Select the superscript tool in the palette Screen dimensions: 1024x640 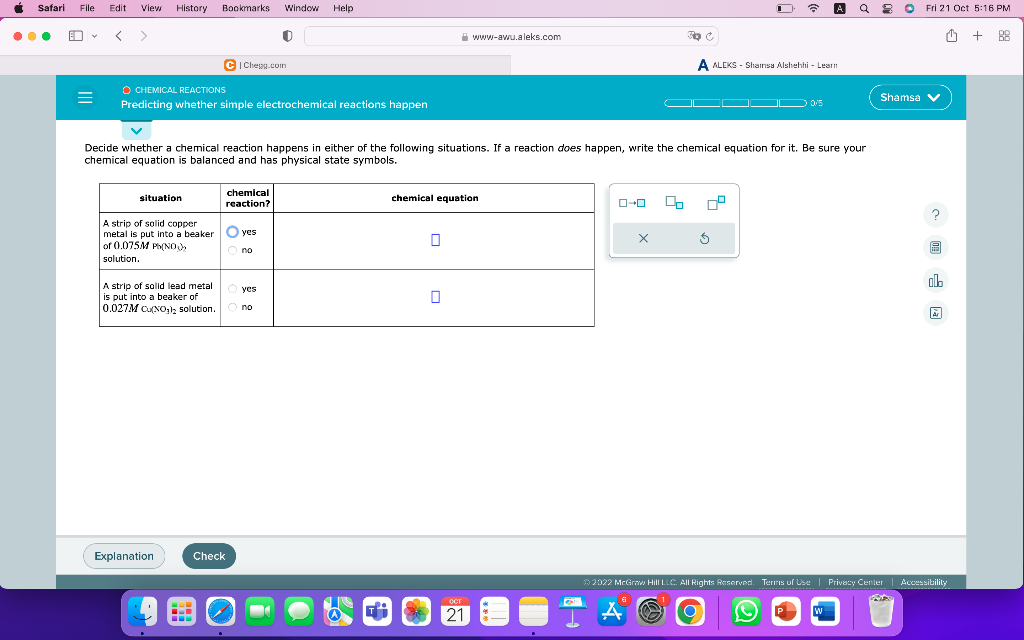pos(716,202)
